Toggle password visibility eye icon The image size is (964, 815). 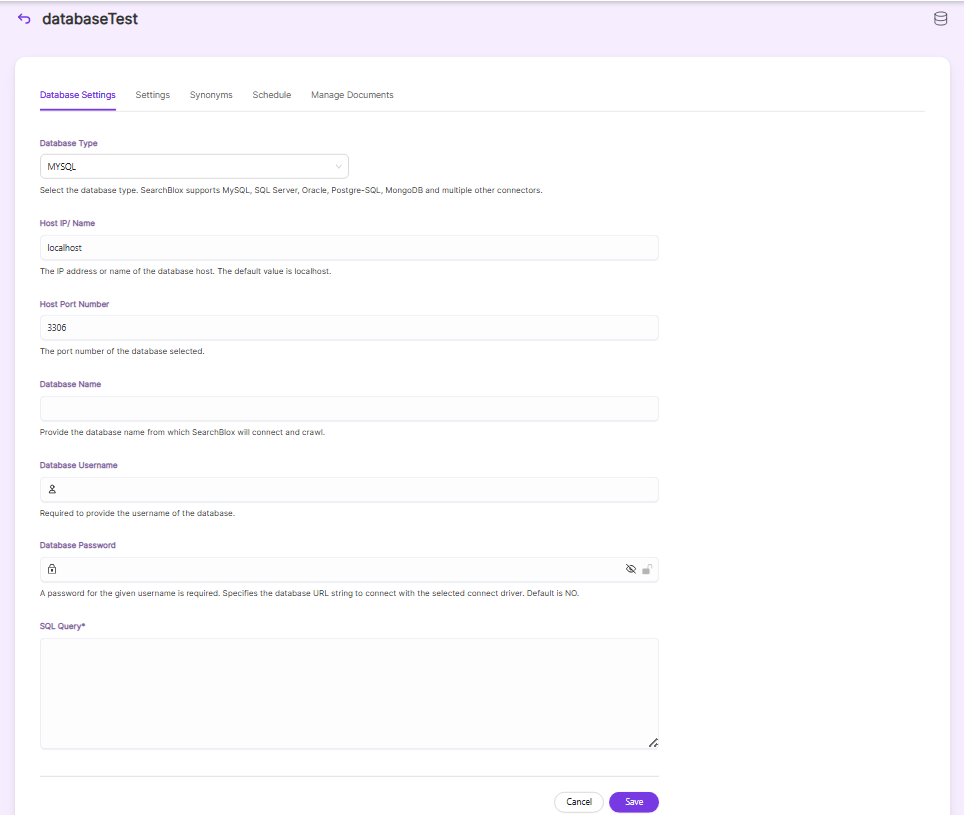(631, 569)
